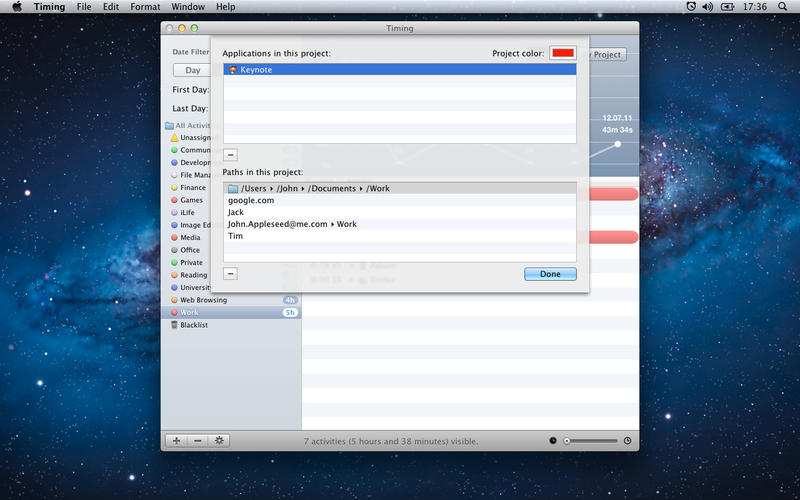Image resolution: width=800 pixels, height=500 pixels.
Task: Open the Timing application menu
Action: coord(49,7)
